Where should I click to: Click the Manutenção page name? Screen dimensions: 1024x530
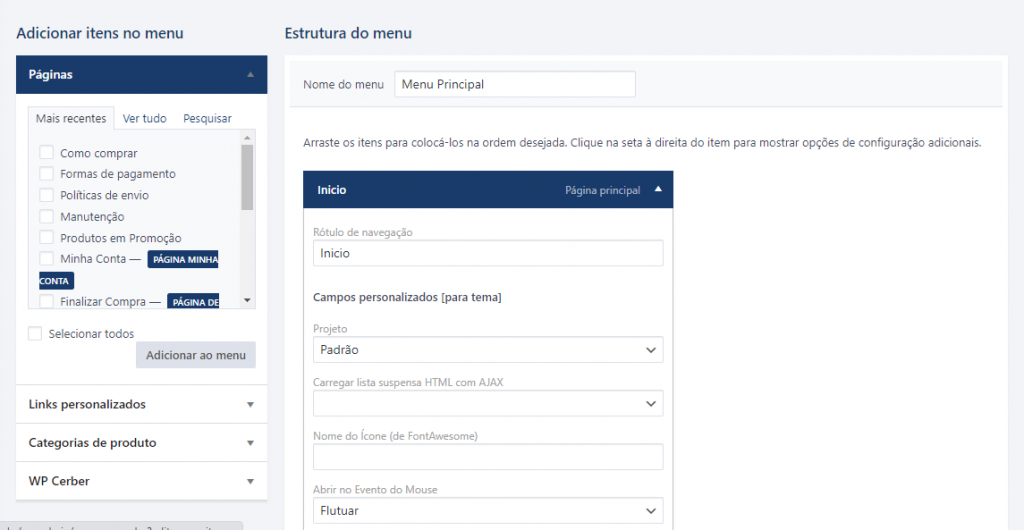[x=92, y=217]
